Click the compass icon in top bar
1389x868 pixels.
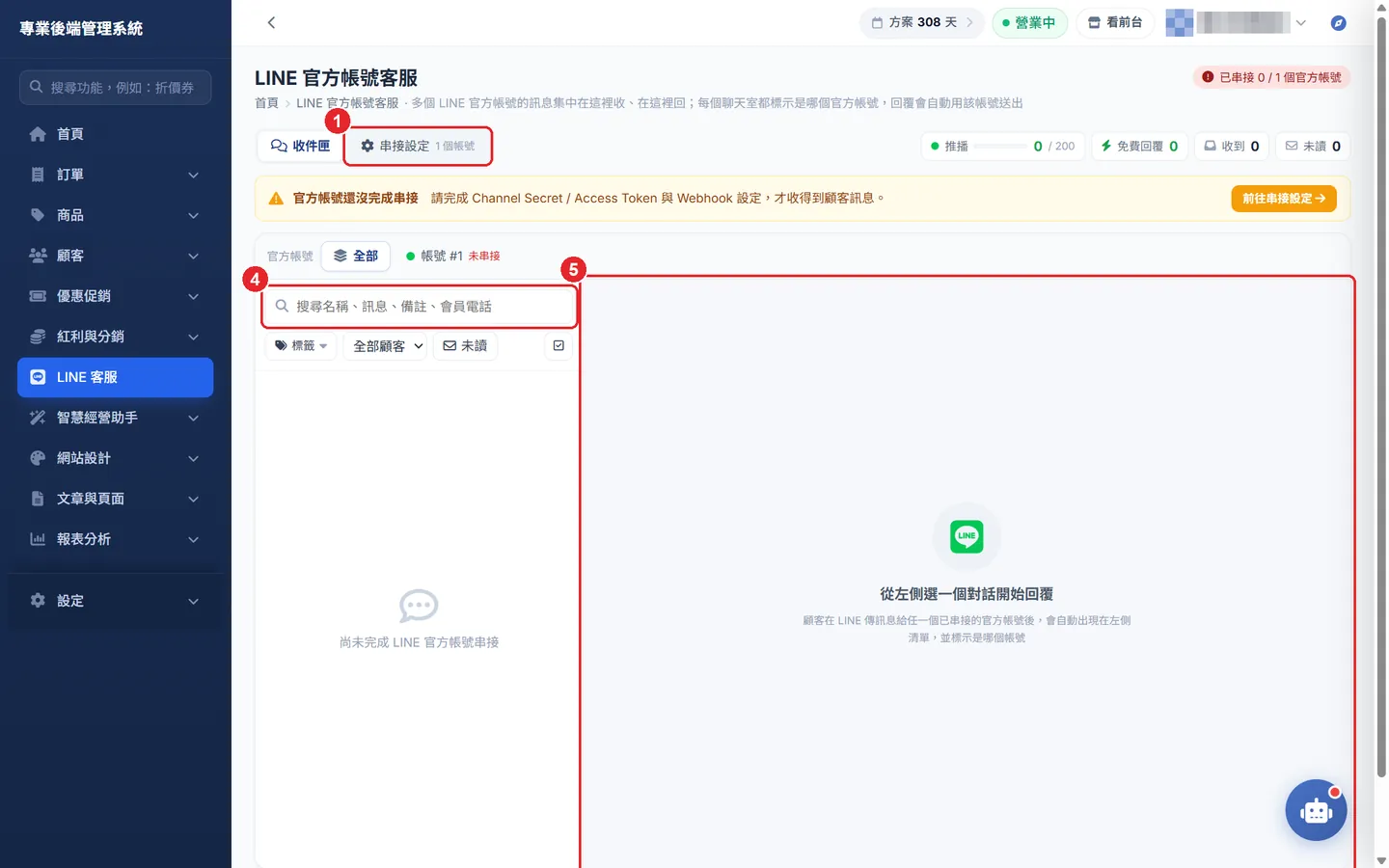1338,23
